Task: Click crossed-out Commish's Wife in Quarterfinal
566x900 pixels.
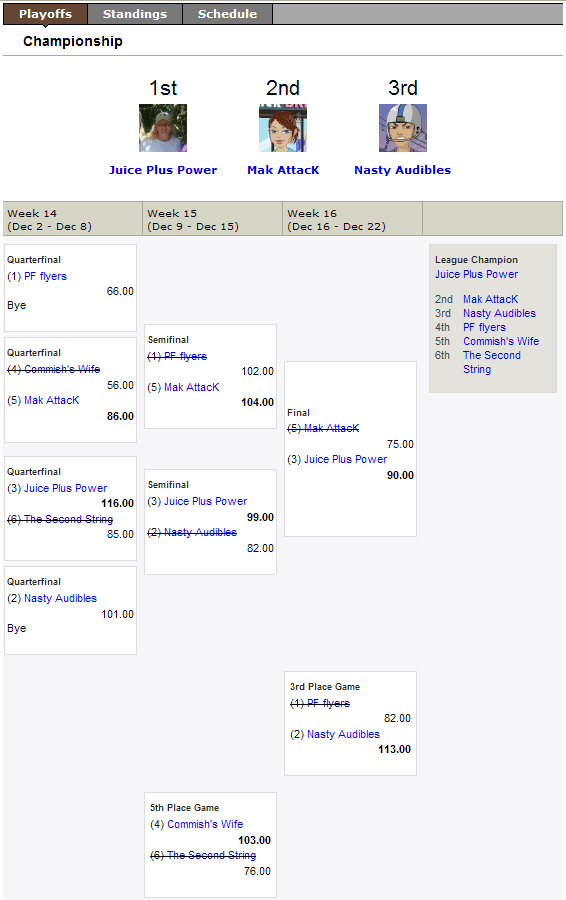Action: click(62, 369)
